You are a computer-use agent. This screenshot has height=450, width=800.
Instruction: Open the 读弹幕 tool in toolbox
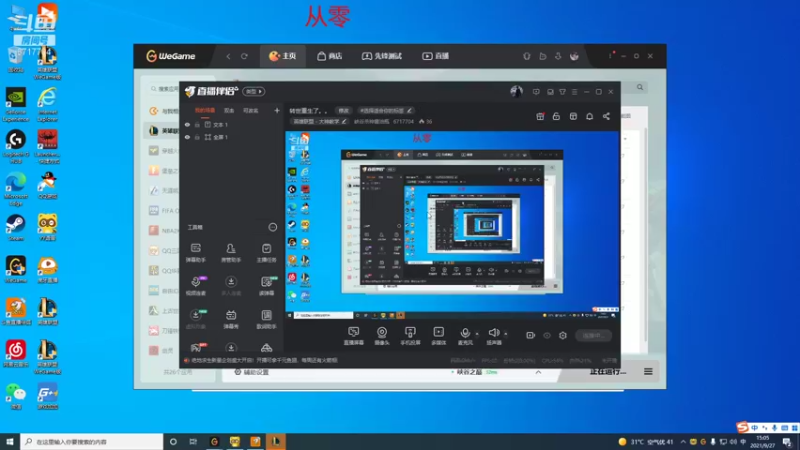[x=266, y=286]
